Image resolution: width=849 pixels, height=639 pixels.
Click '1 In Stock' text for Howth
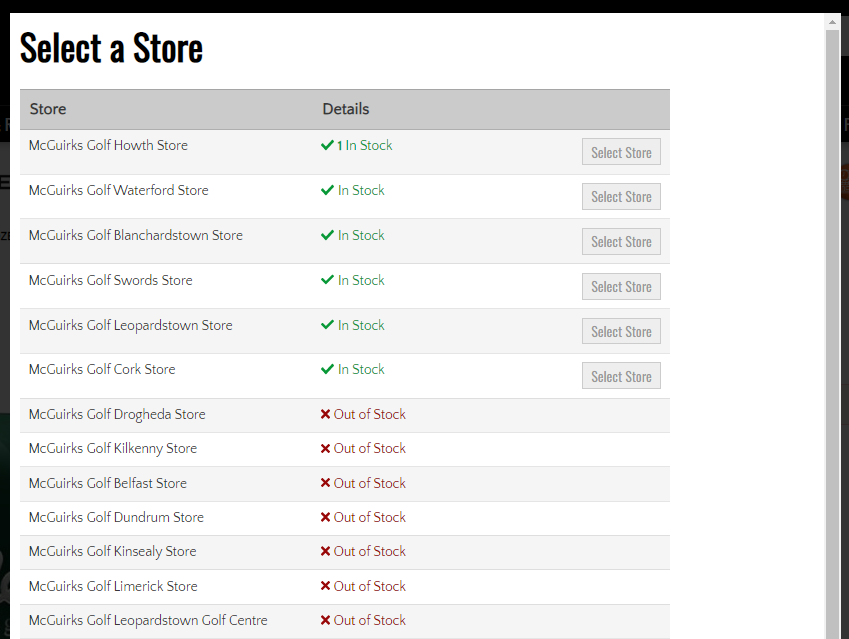(364, 145)
